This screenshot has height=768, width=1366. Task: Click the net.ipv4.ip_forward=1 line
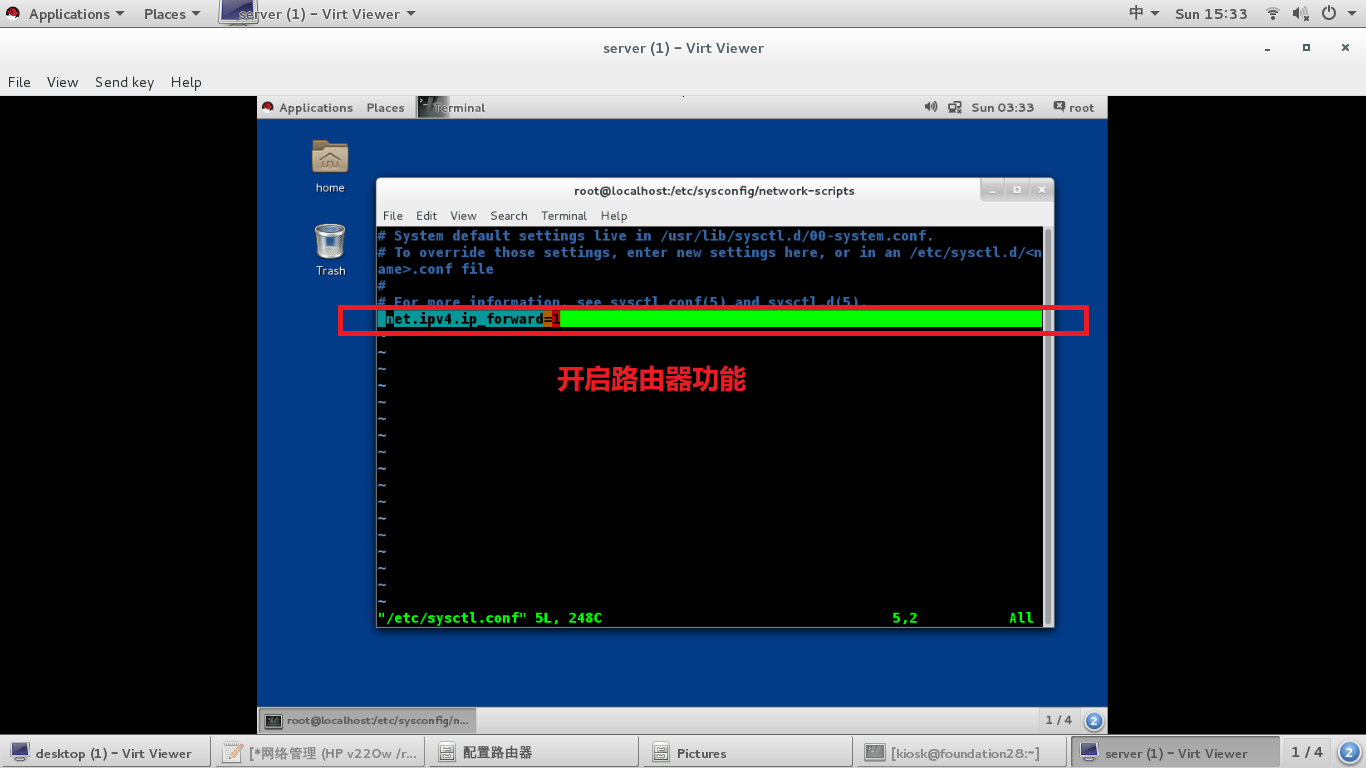(710, 319)
